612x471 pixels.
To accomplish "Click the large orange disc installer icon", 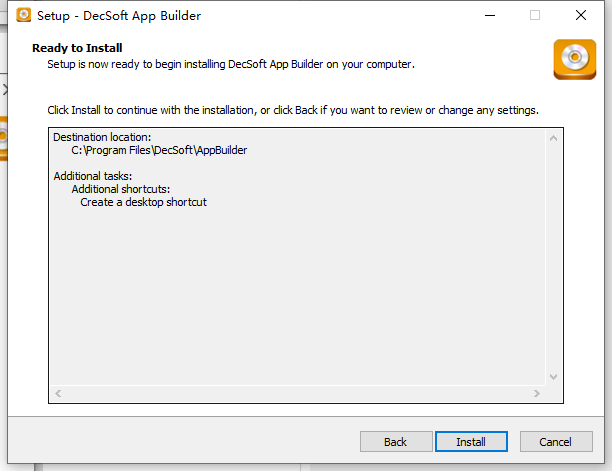I will [575, 59].
